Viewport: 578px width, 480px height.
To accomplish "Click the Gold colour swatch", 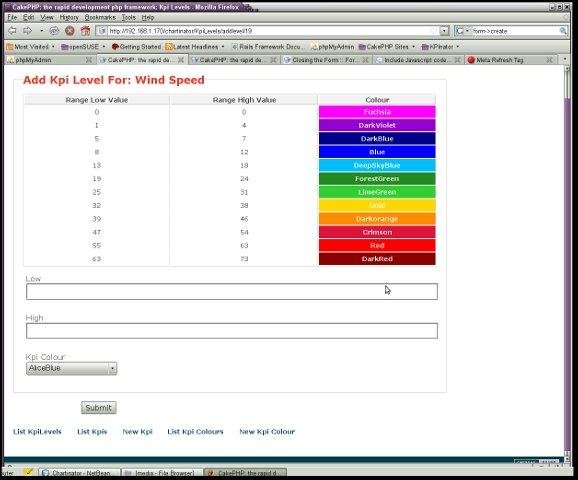I will (377, 205).
